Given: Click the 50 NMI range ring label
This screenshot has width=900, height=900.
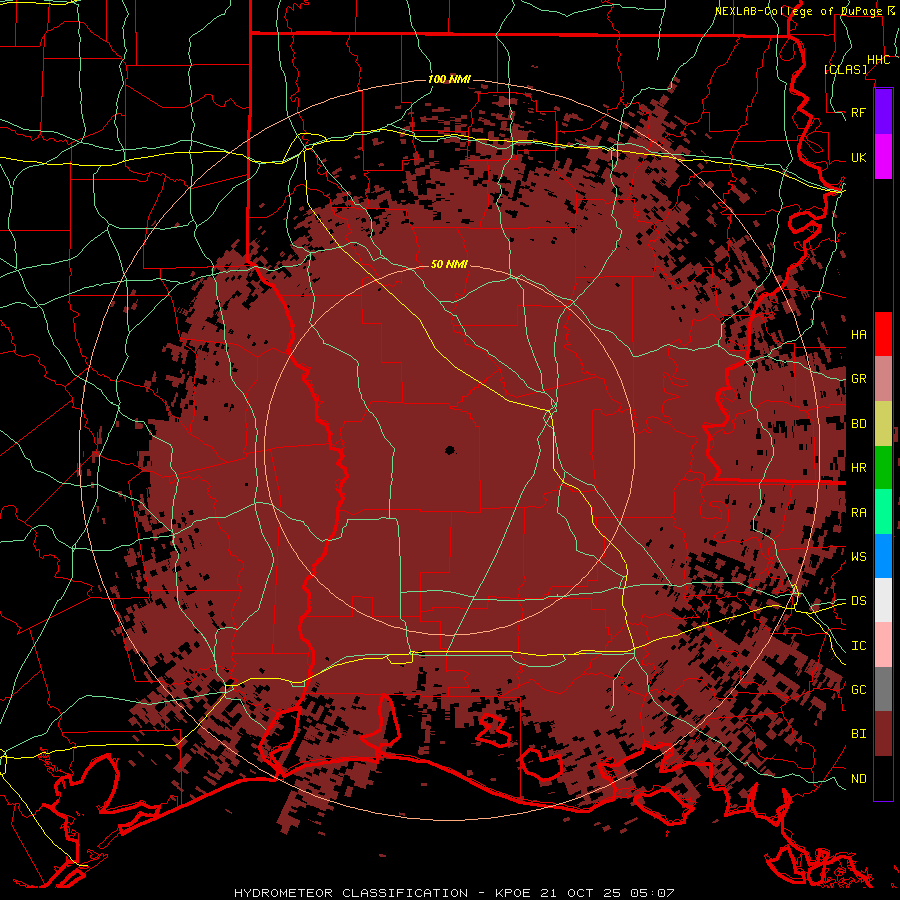Looking at the screenshot, I should tap(449, 264).
